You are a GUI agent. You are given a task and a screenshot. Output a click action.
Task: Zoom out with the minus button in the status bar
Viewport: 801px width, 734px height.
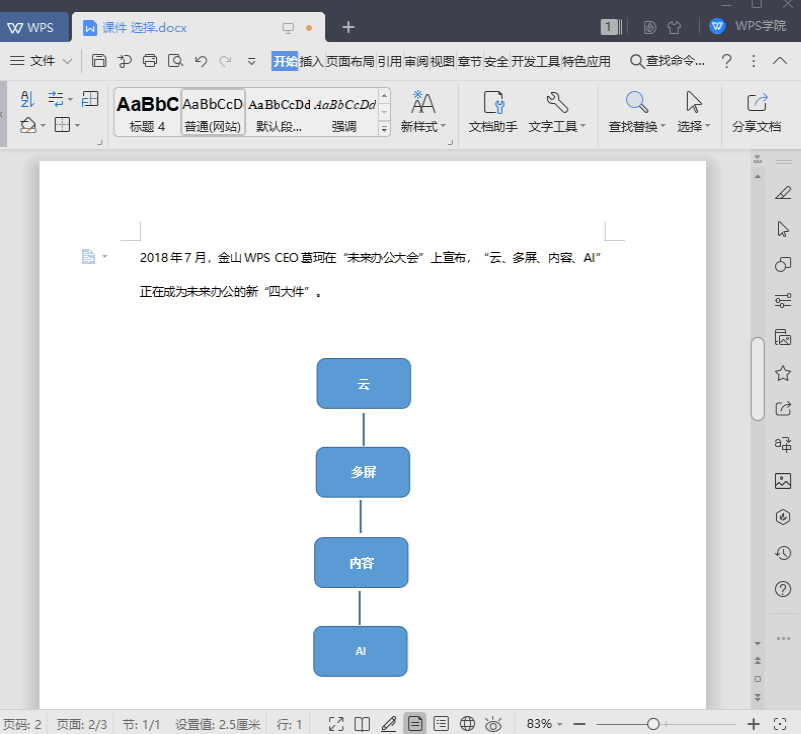click(579, 724)
